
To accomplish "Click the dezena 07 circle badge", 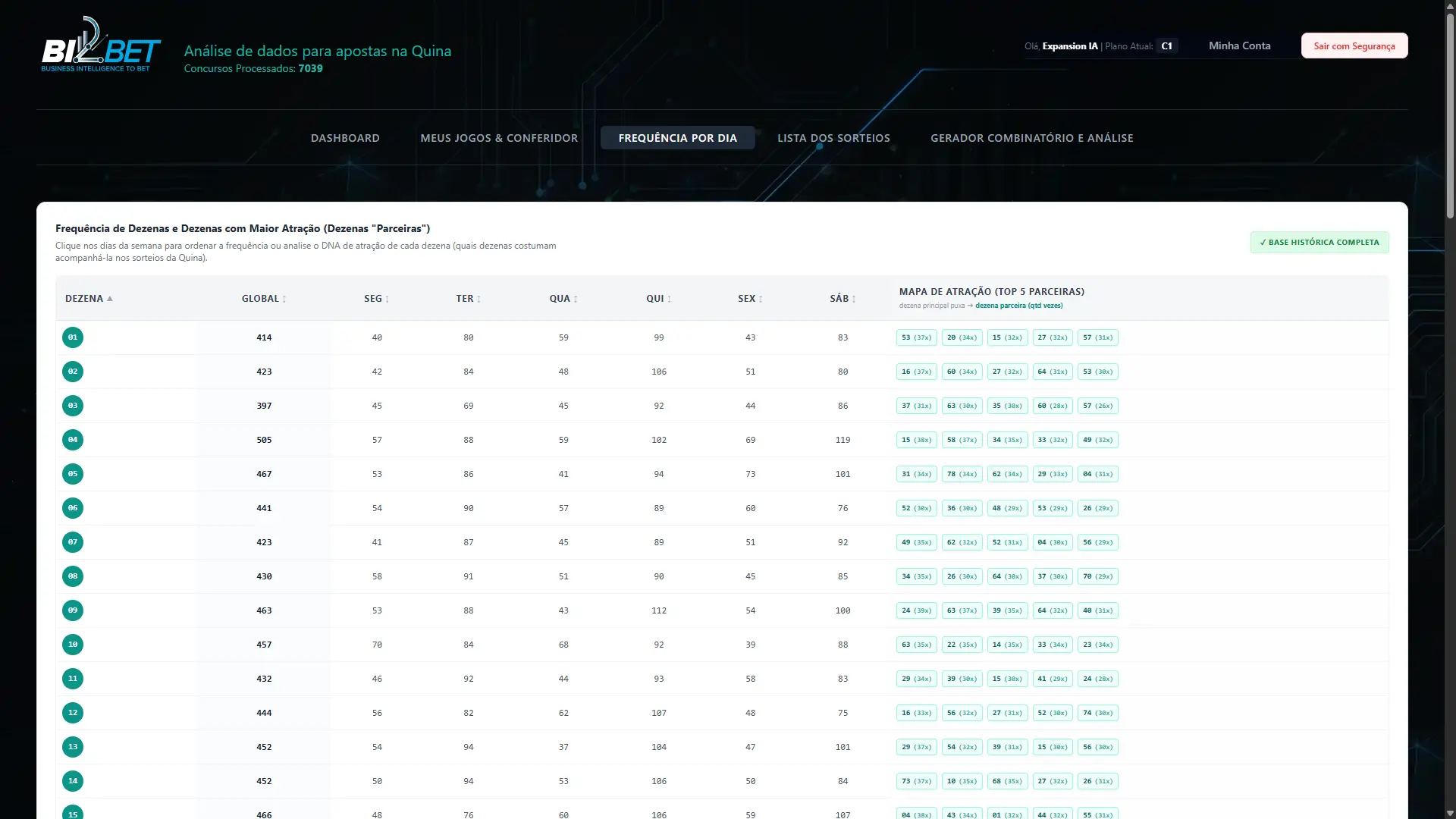I will pos(73,542).
